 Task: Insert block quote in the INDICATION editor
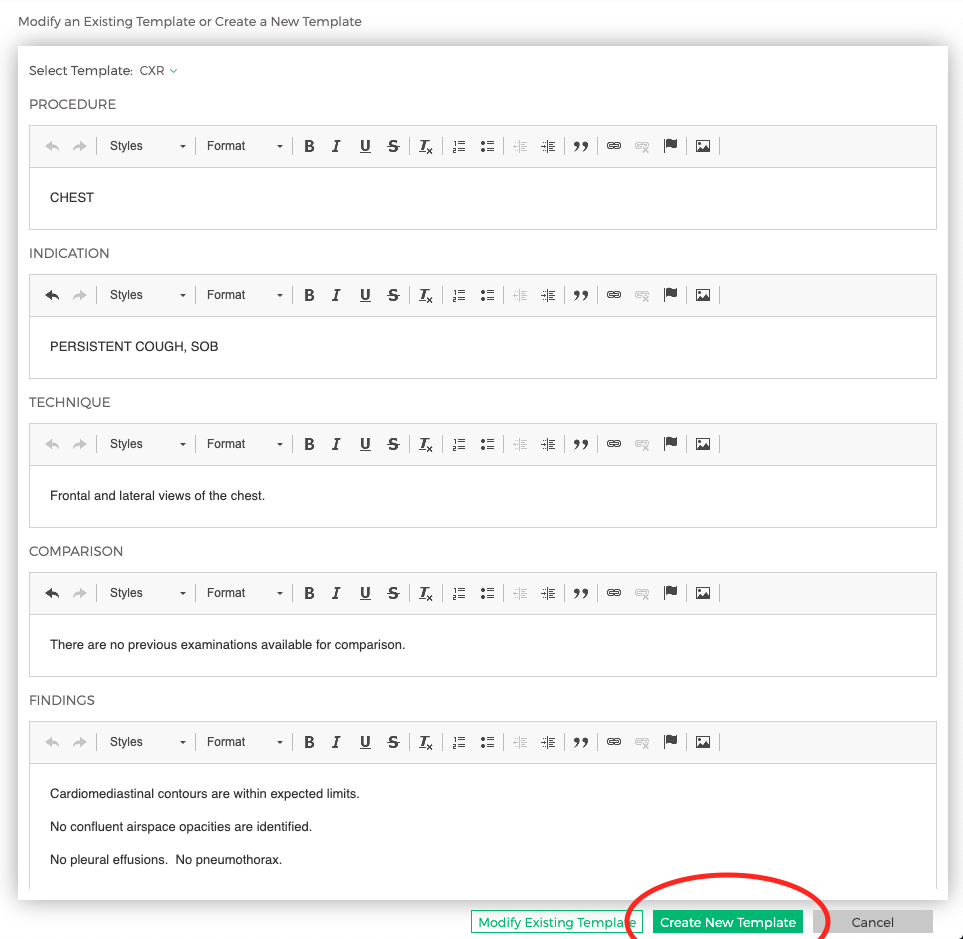tap(581, 295)
